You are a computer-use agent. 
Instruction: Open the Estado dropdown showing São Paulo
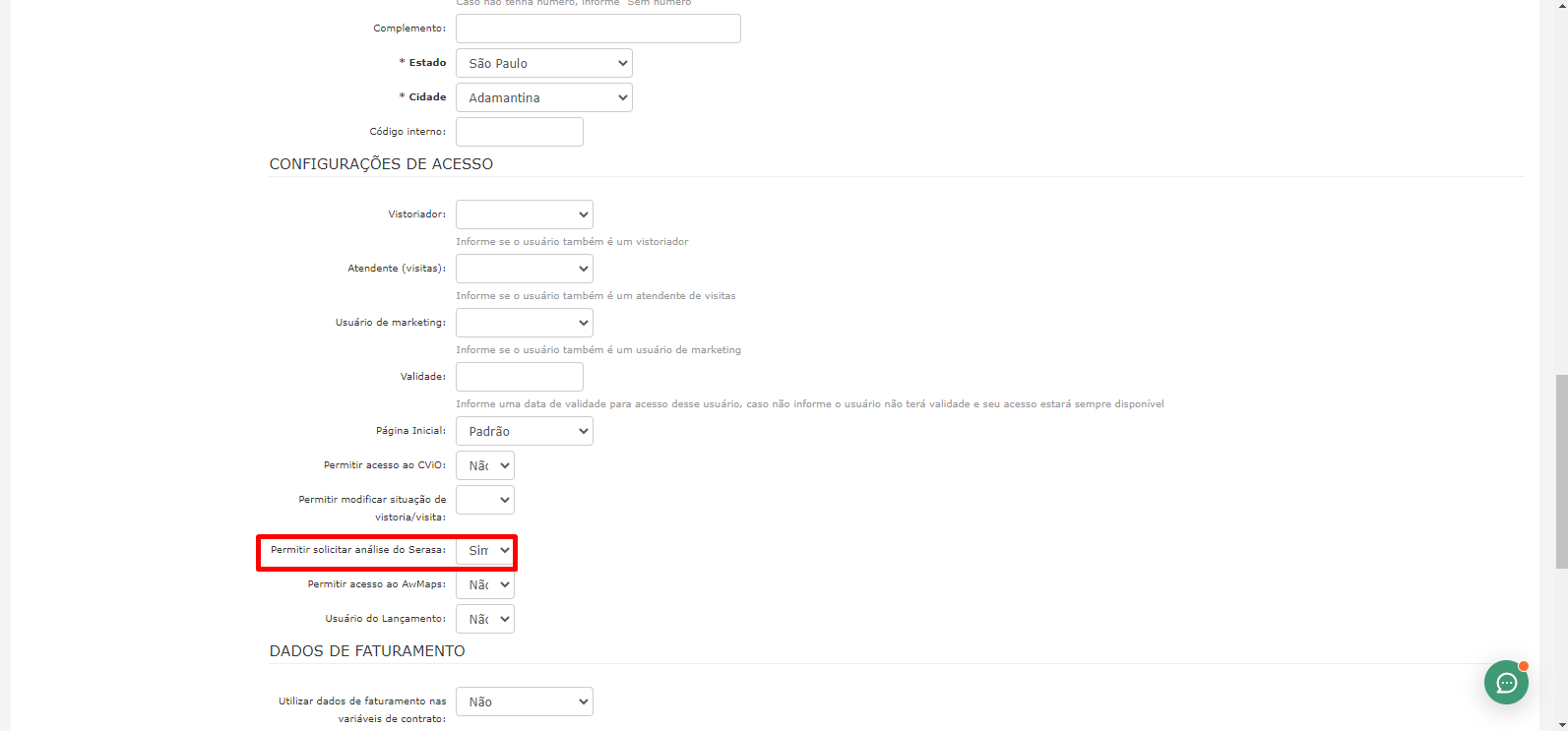coord(544,63)
